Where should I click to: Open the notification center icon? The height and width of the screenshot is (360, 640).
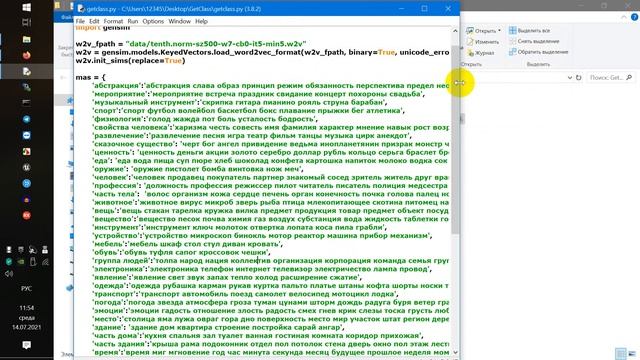click(27, 345)
